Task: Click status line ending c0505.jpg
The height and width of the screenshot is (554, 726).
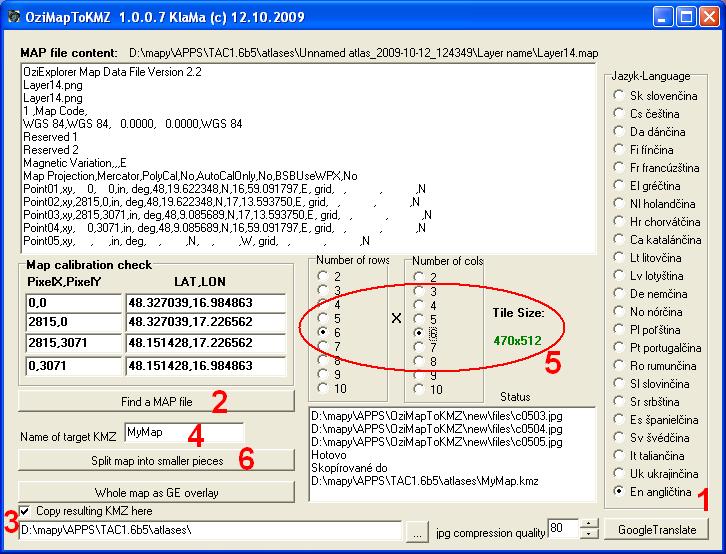Action: point(437,442)
